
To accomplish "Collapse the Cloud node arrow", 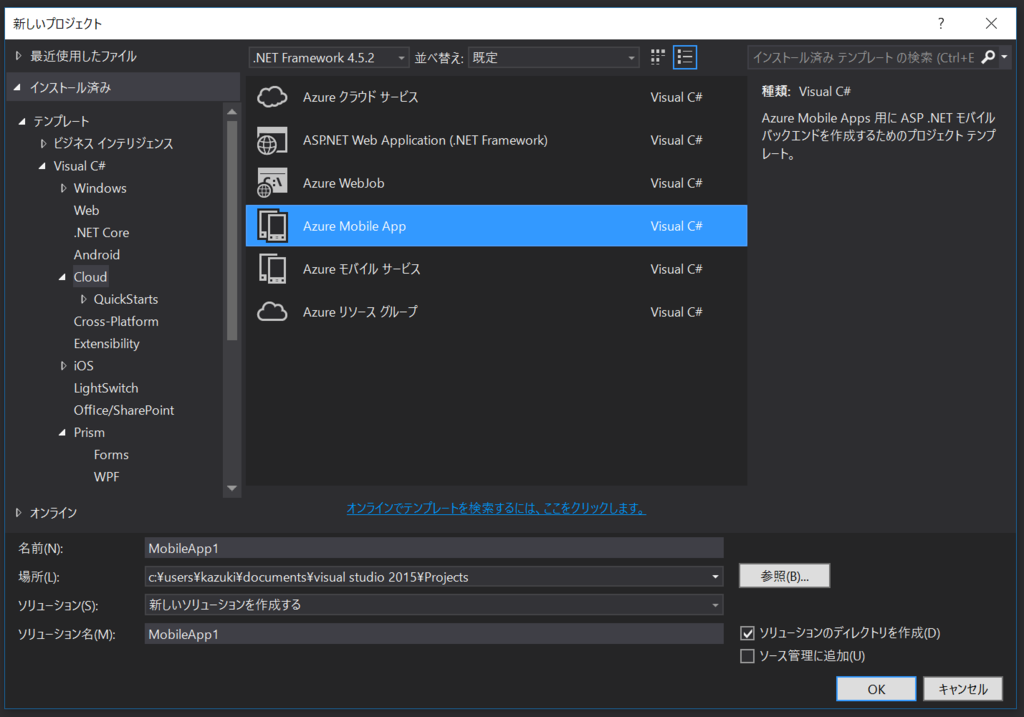I will (63, 277).
